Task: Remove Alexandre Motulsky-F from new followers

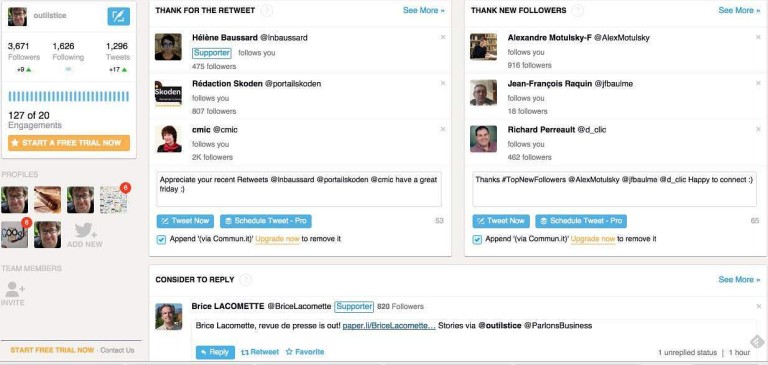Action: coord(759,37)
